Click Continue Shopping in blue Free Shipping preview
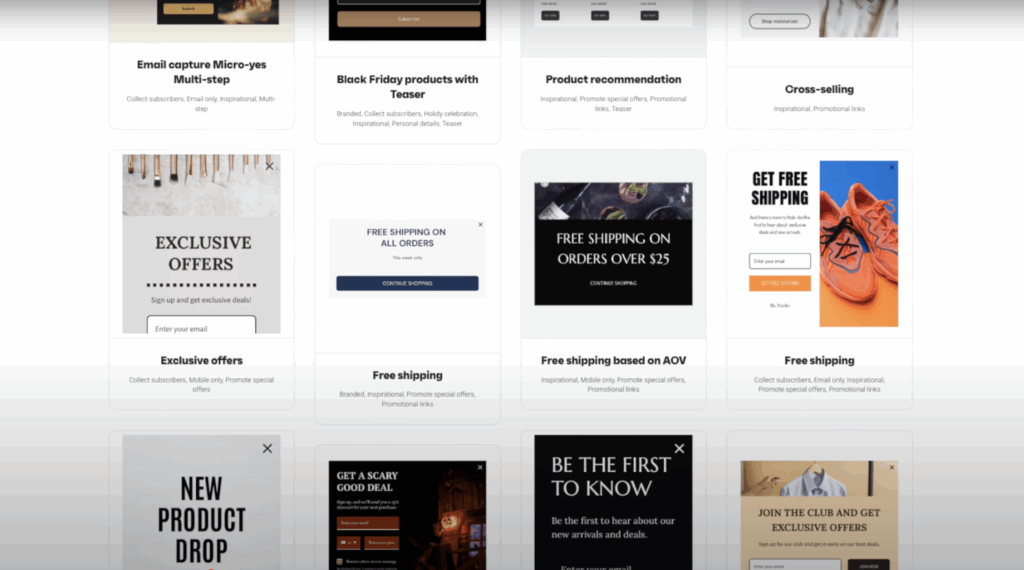The height and width of the screenshot is (570, 1024). [407, 283]
